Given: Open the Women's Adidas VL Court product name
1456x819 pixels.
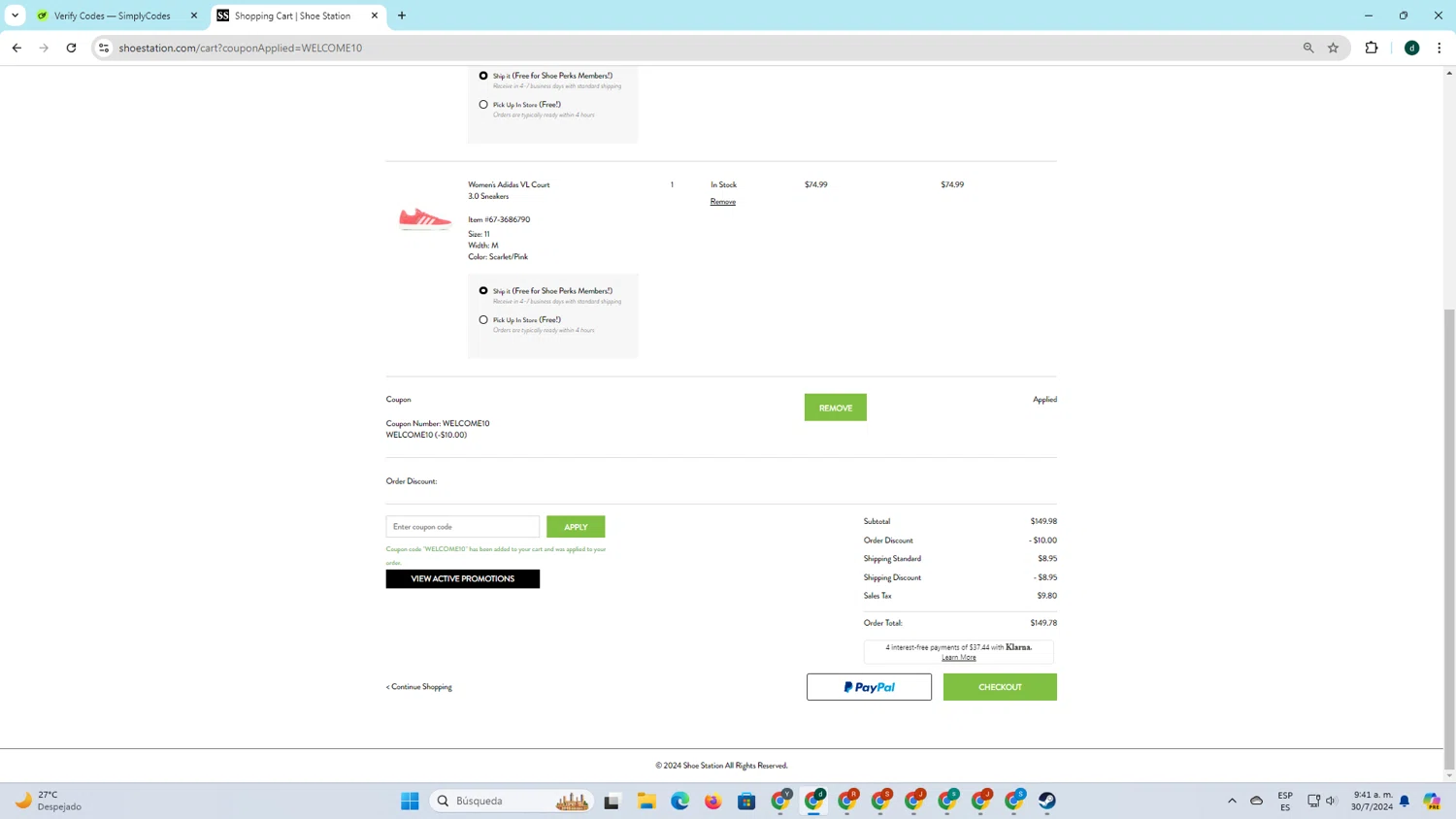Looking at the screenshot, I should point(510,190).
